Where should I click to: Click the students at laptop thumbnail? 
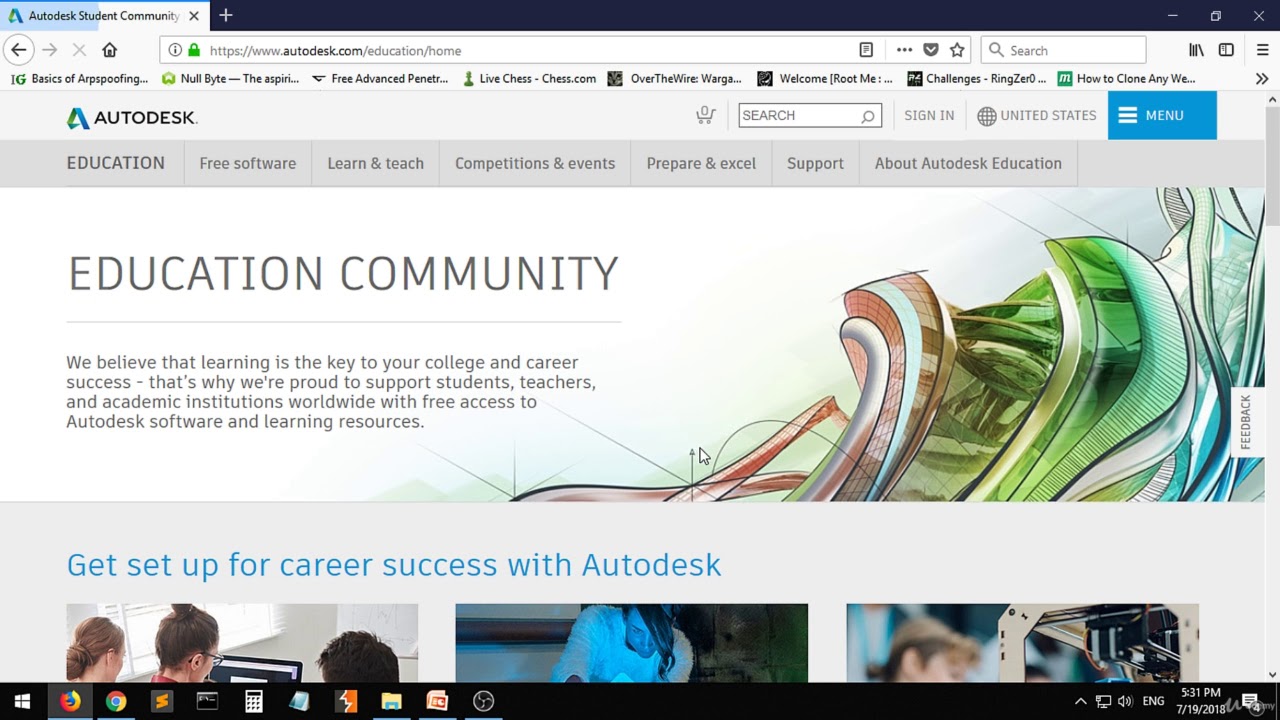pyautogui.click(x=242, y=643)
